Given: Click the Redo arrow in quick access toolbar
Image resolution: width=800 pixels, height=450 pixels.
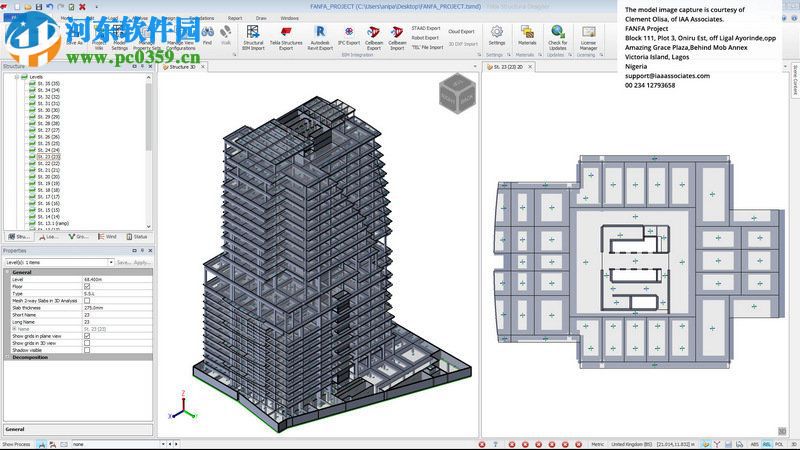Looking at the screenshot, I should point(61,7).
